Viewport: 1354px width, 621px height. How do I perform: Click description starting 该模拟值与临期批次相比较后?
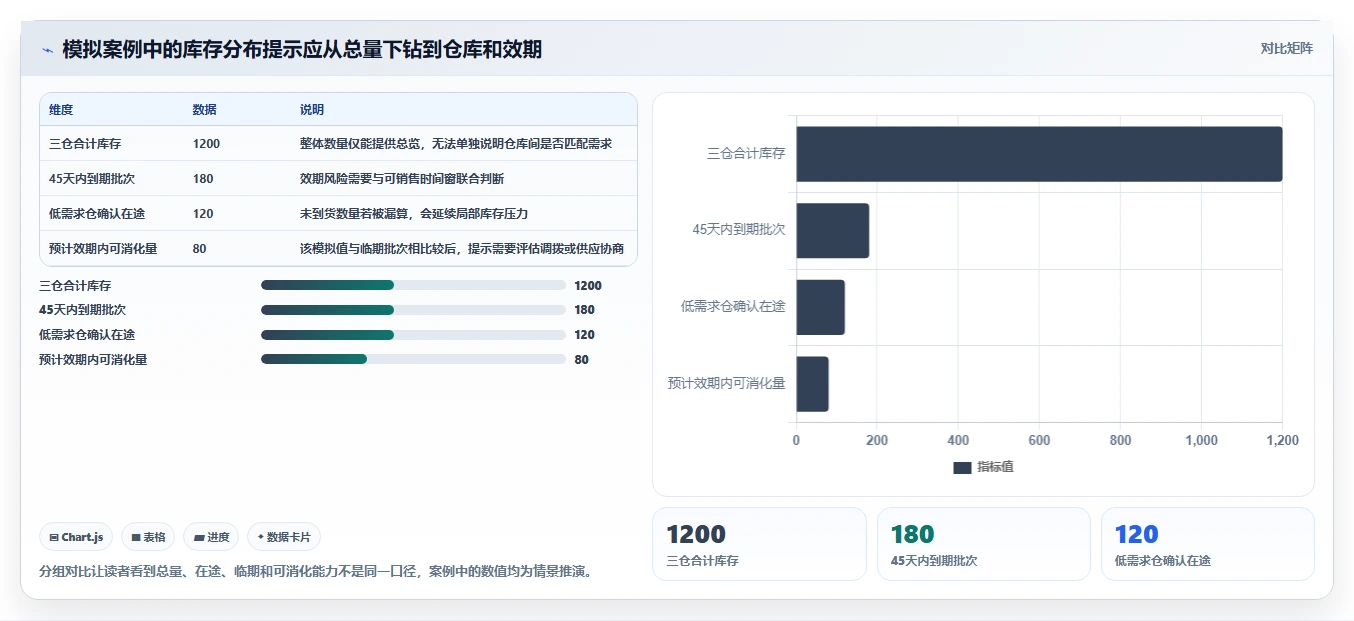pos(462,249)
